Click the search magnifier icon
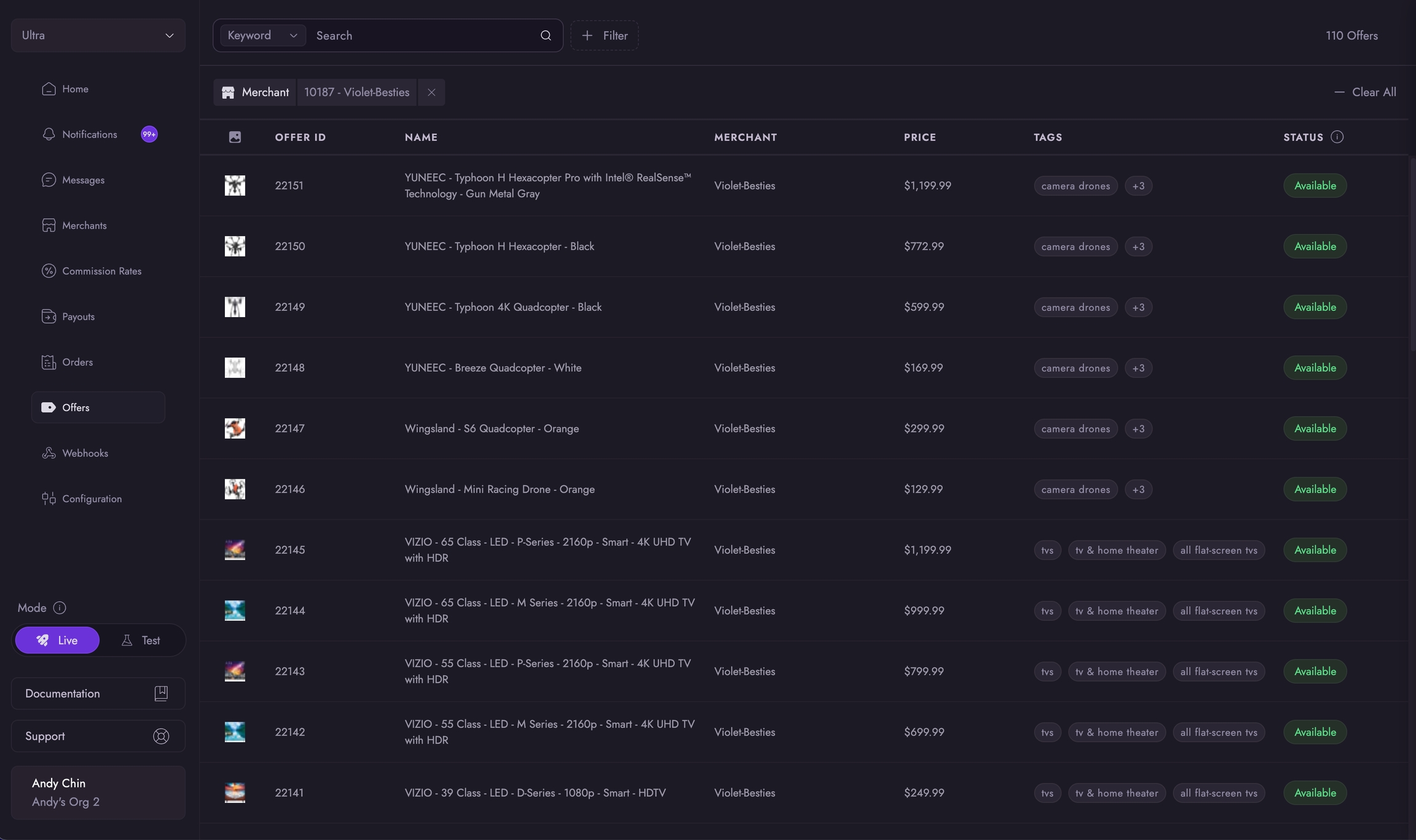Viewport: 1416px width, 840px height. pyautogui.click(x=545, y=36)
